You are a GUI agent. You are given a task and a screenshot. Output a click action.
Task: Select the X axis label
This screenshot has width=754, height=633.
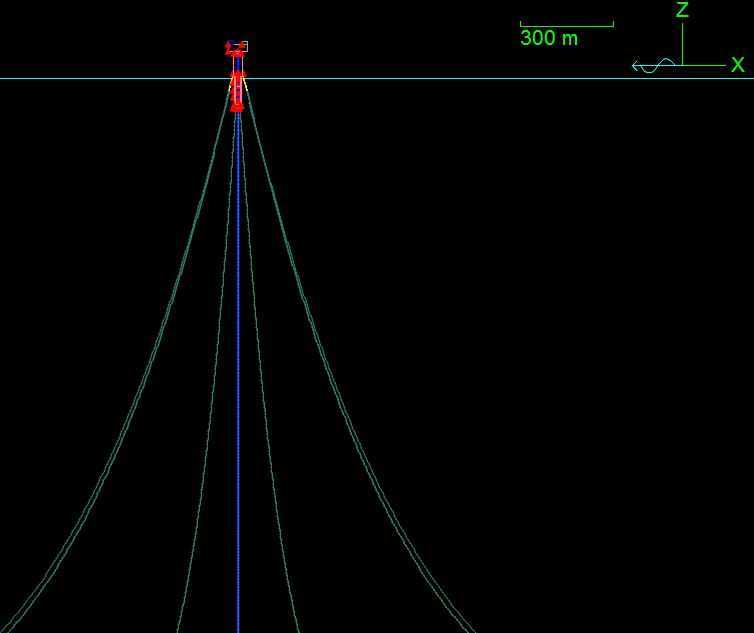(x=738, y=64)
